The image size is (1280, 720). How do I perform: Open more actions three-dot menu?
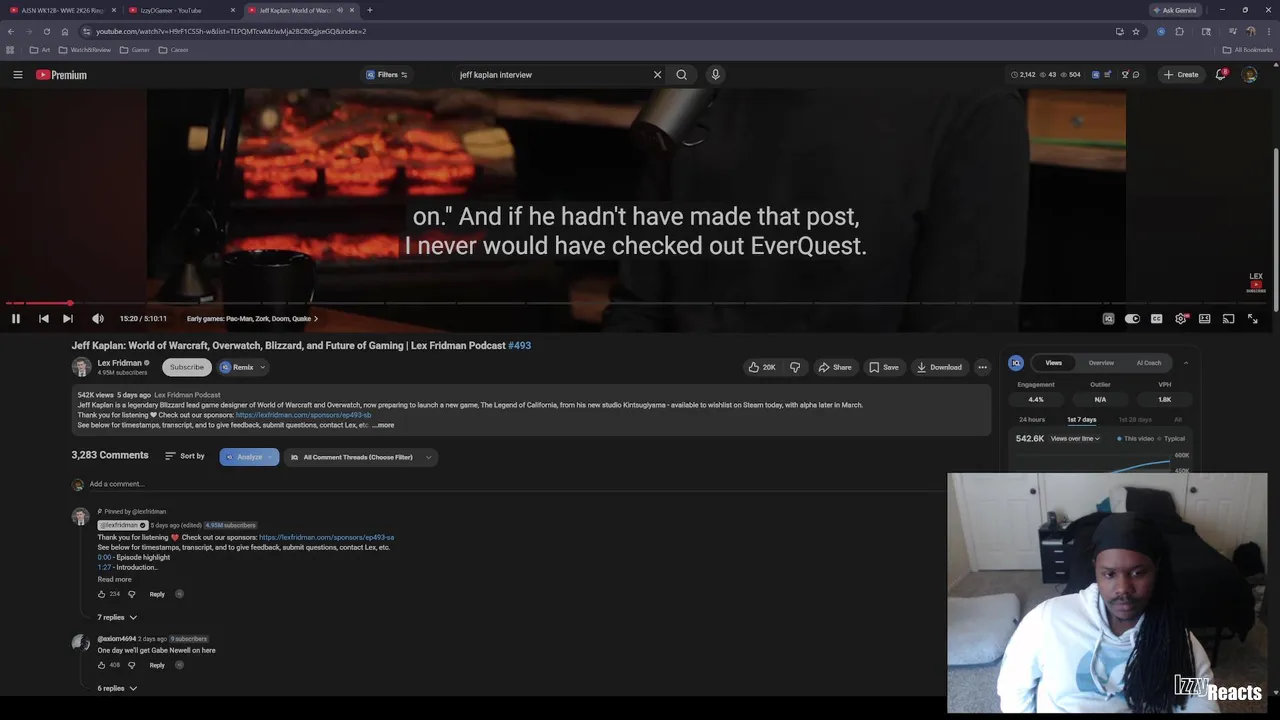pos(982,367)
